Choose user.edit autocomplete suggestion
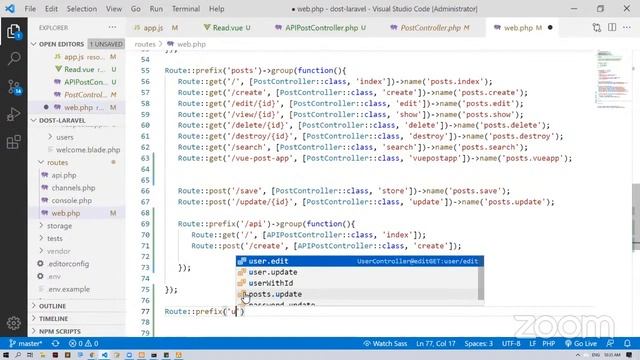 click(360, 261)
